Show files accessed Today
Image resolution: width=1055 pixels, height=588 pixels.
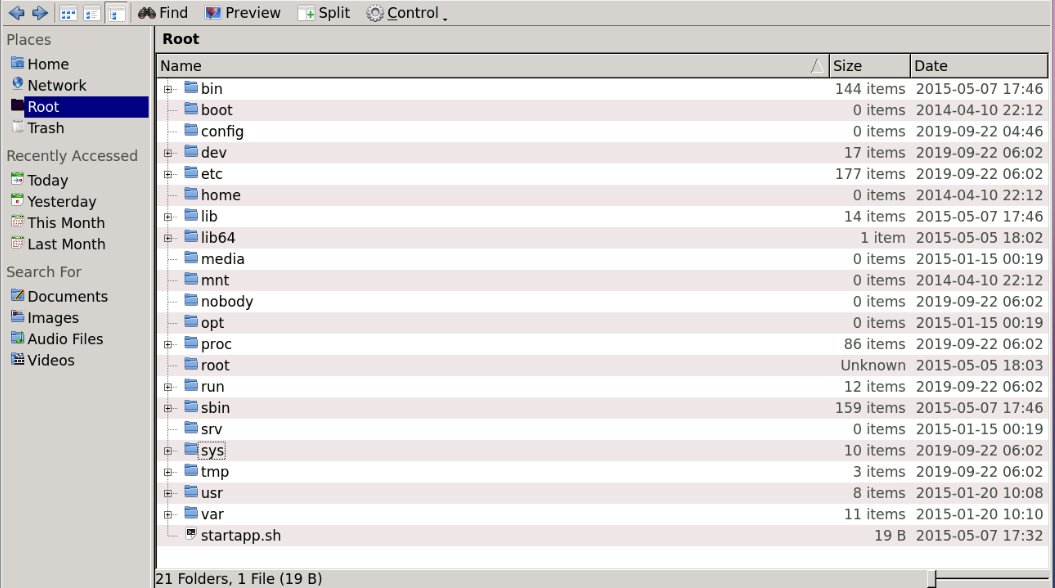[47, 181]
